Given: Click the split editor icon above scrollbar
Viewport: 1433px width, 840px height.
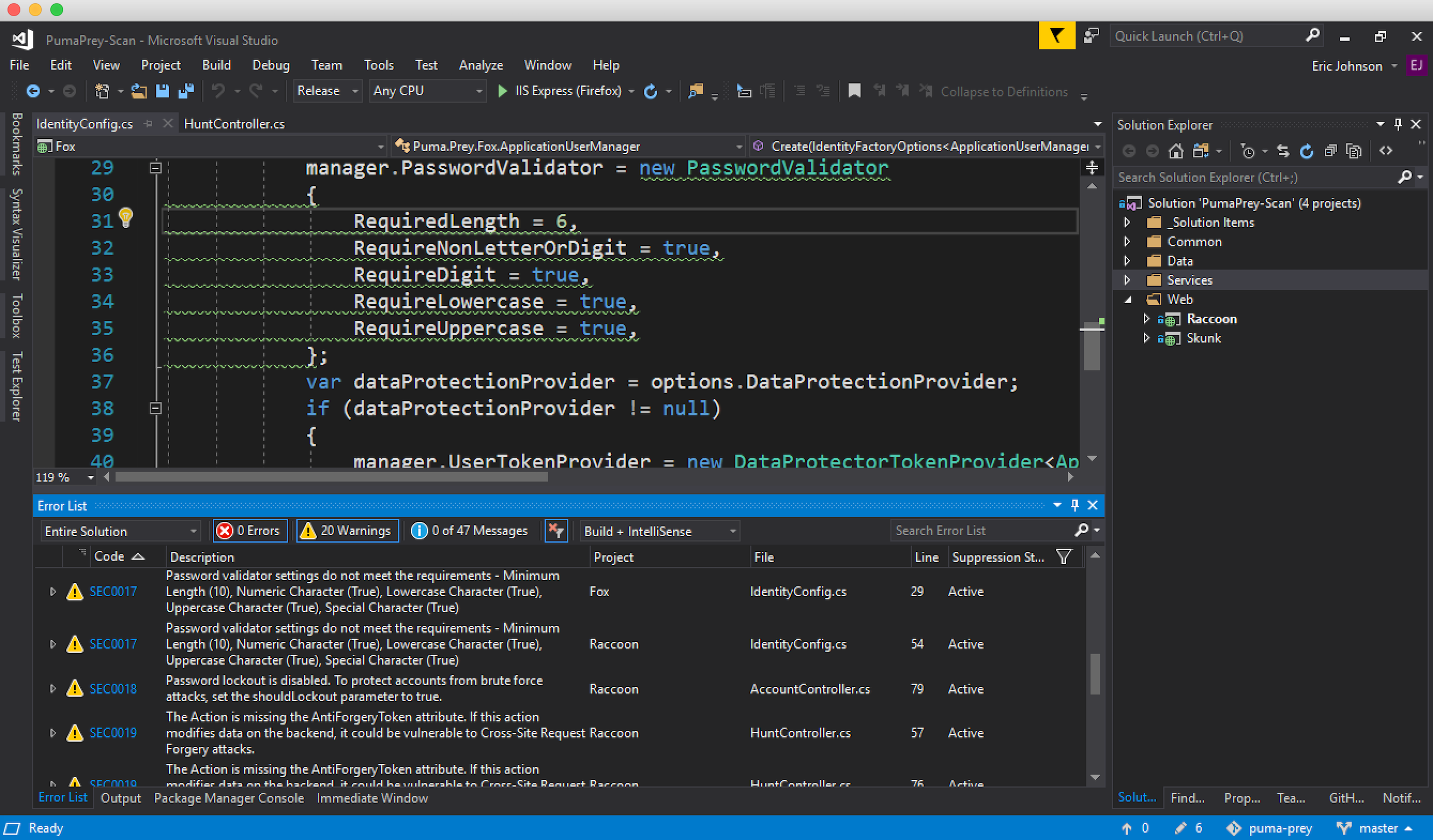Looking at the screenshot, I should tap(1092, 168).
